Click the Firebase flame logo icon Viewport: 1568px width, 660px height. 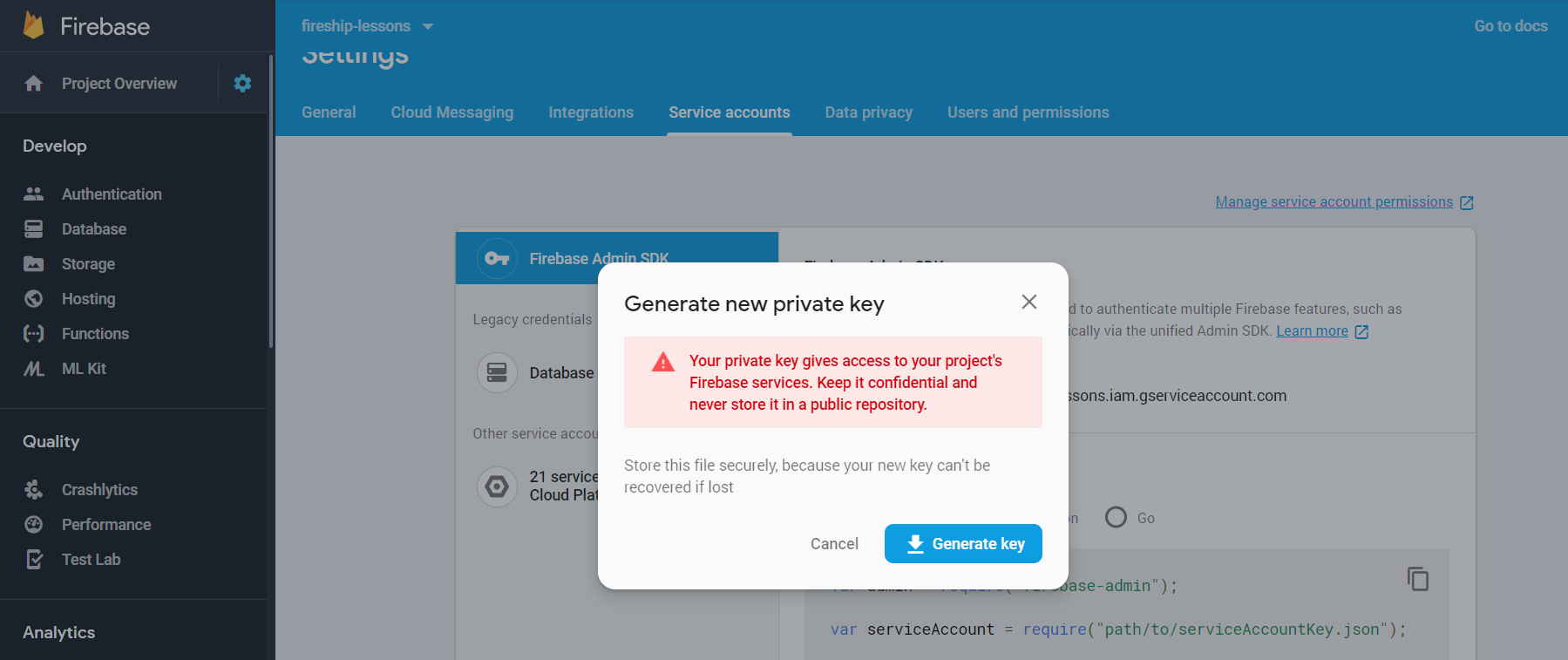pyautogui.click(x=34, y=25)
